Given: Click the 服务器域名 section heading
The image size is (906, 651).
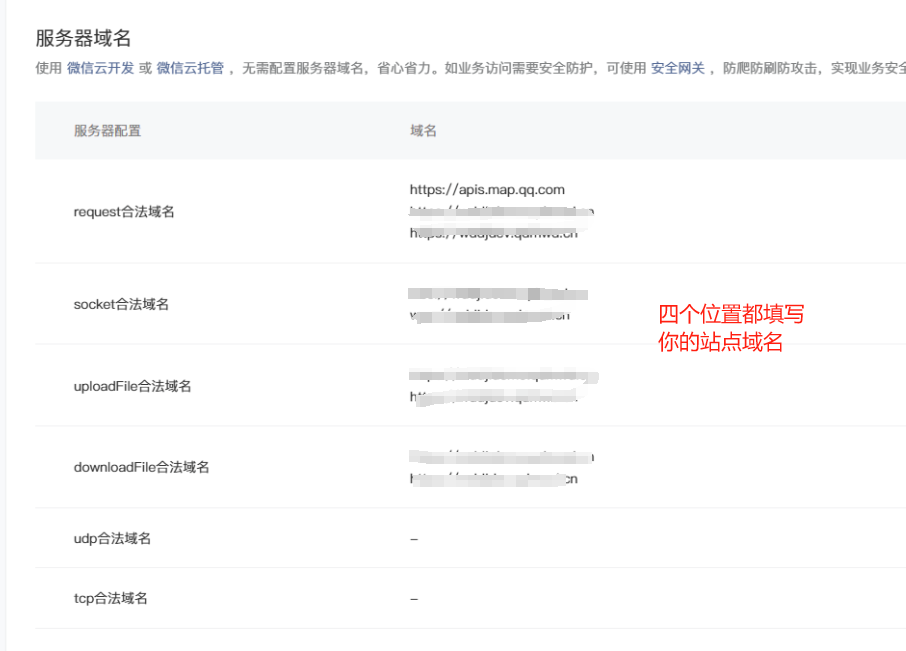Looking at the screenshot, I should click(83, 39).
